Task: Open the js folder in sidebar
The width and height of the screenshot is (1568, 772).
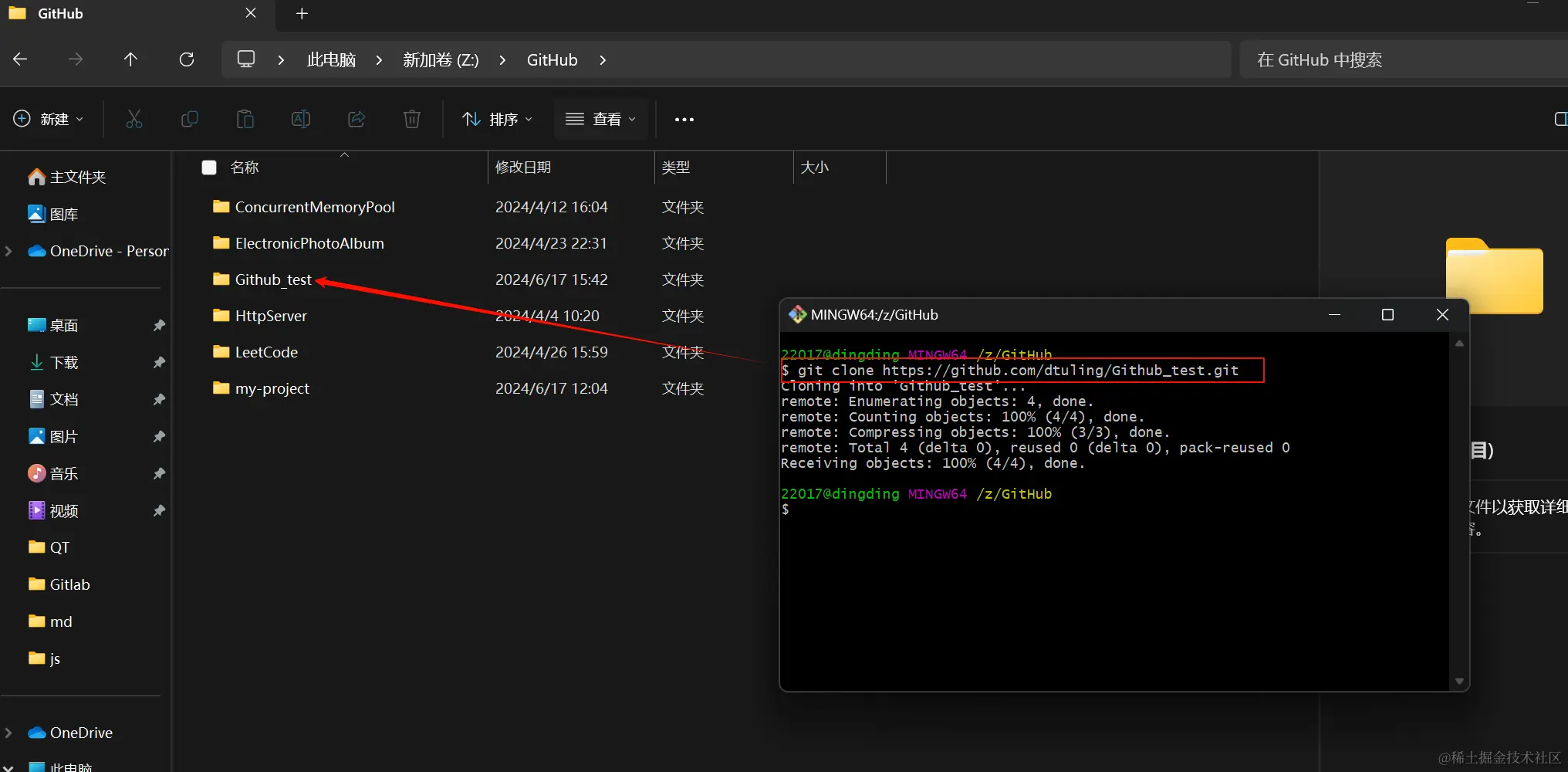Action: tap(45, 659)
